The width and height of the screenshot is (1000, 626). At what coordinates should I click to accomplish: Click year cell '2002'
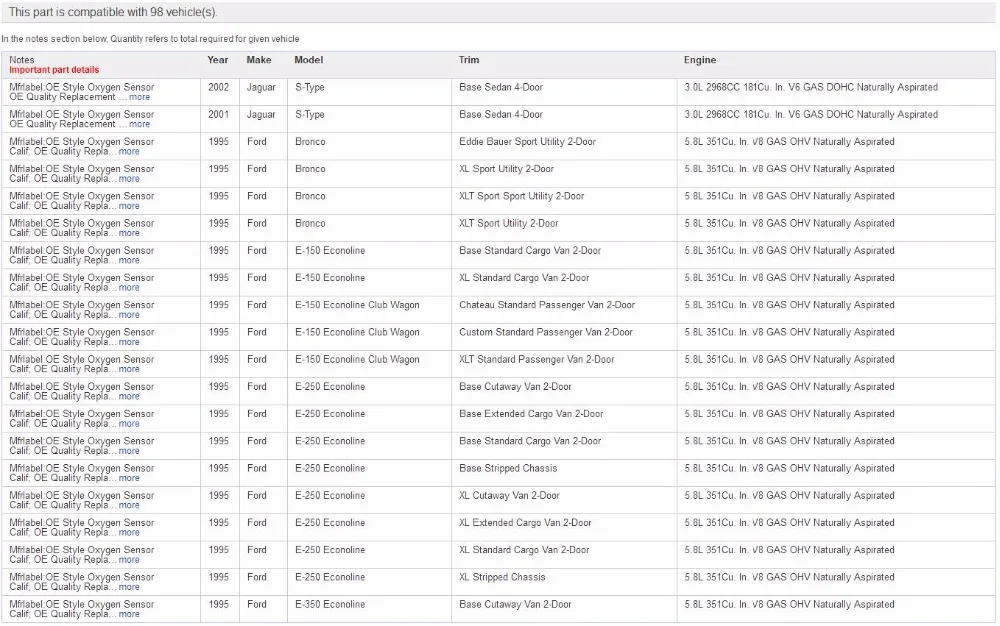pos(218,87)
